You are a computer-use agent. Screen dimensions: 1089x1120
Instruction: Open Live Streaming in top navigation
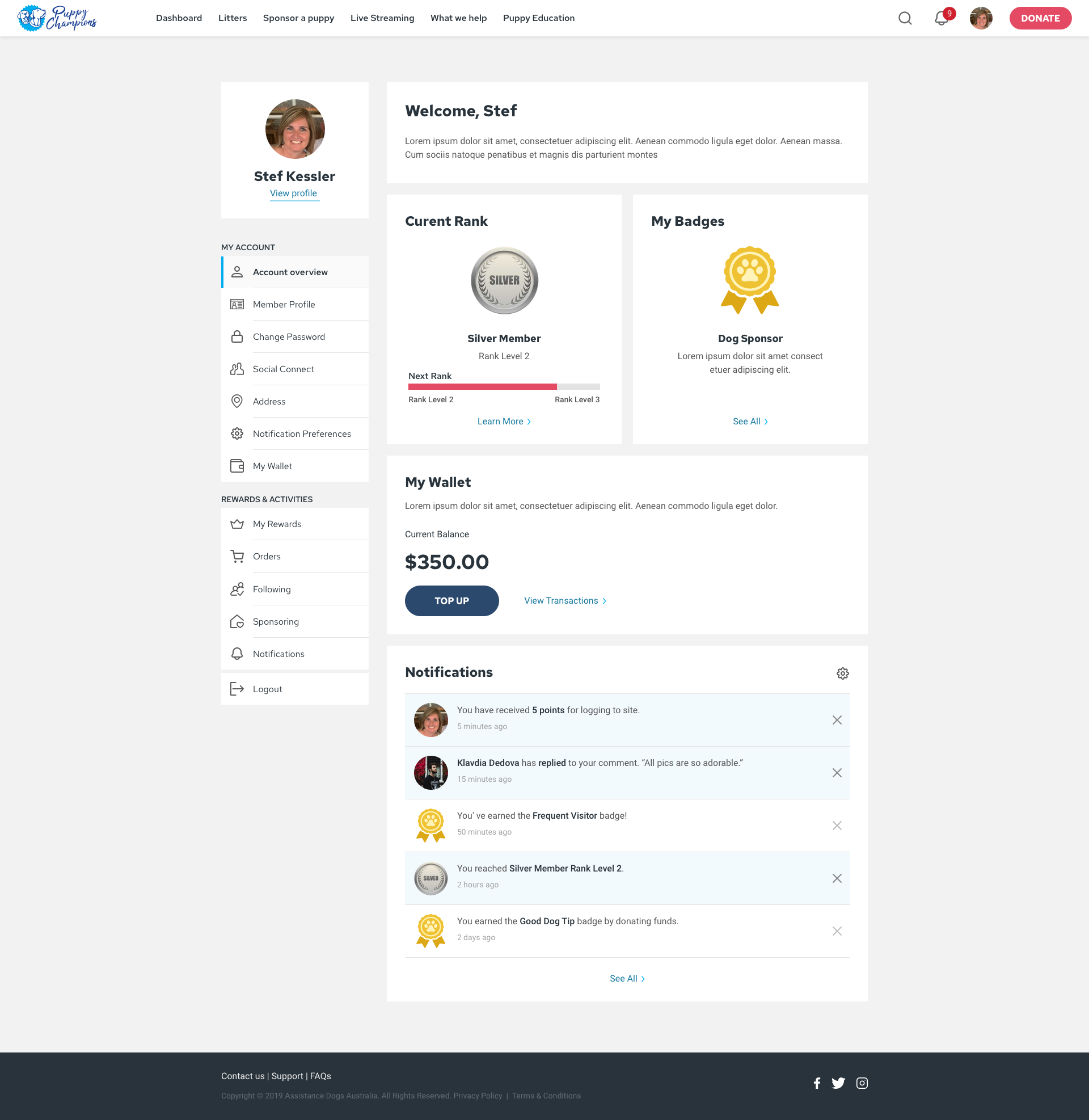click(x=382, y=18)
